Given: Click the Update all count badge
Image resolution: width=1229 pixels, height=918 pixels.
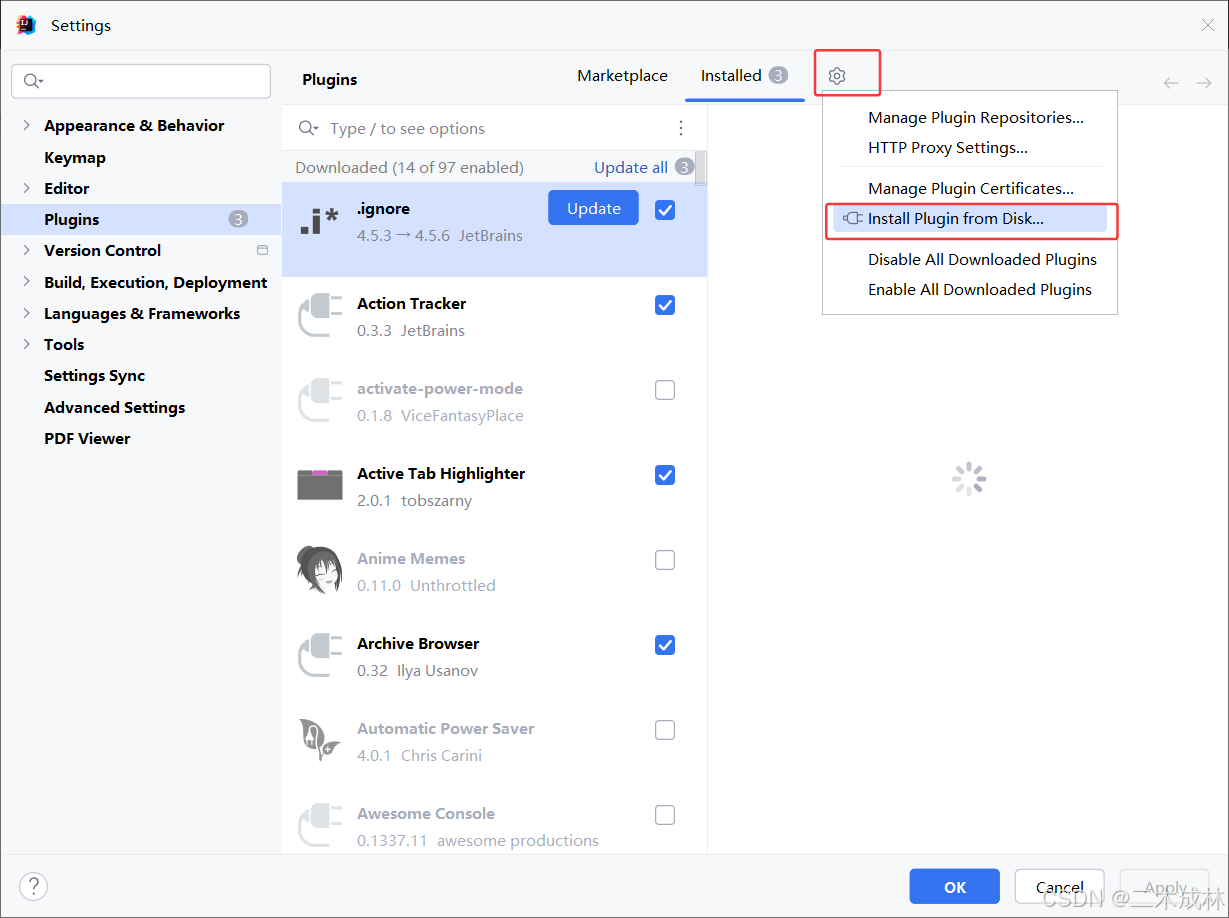Looking at the screenshot, I should pos(684,167).
